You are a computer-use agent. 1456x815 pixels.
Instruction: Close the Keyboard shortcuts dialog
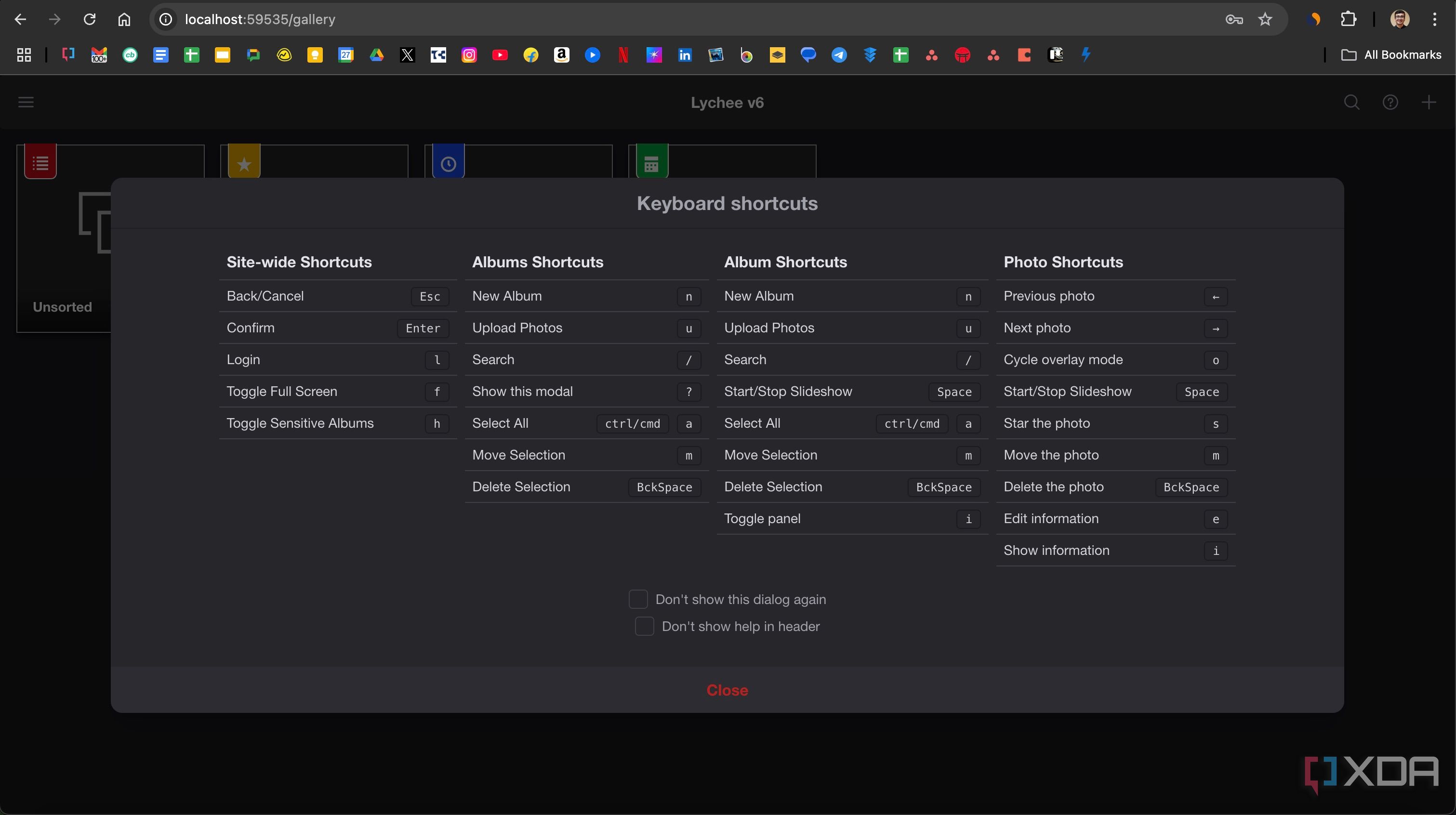[727, 690]
